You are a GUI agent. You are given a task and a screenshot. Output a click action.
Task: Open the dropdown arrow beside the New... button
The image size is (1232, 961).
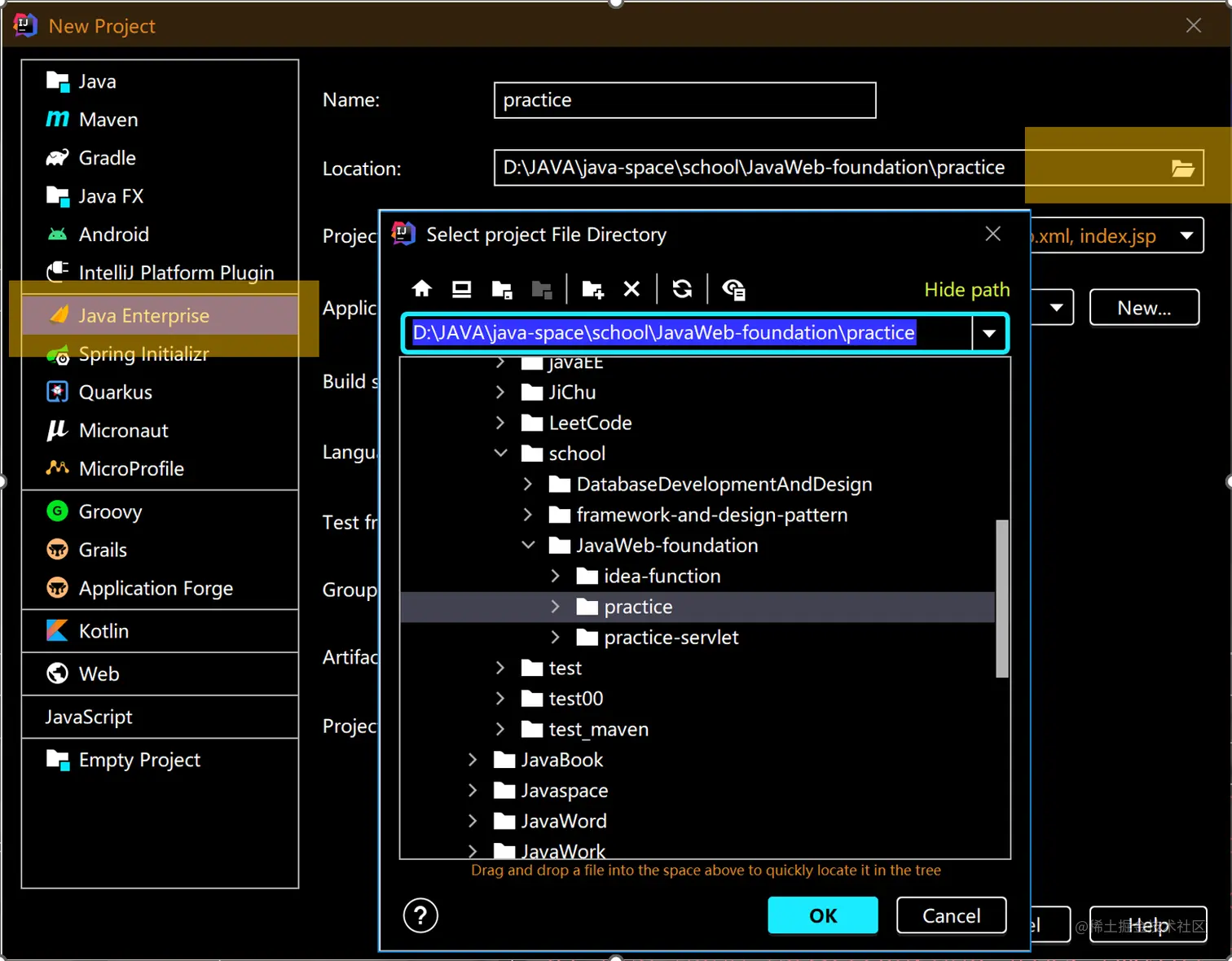1056,308
